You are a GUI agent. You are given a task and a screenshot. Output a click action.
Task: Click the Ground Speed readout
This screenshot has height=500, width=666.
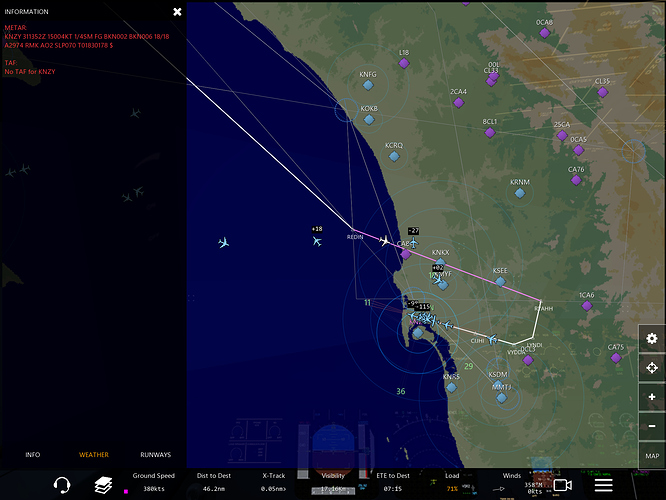click(x=153, y=482)
